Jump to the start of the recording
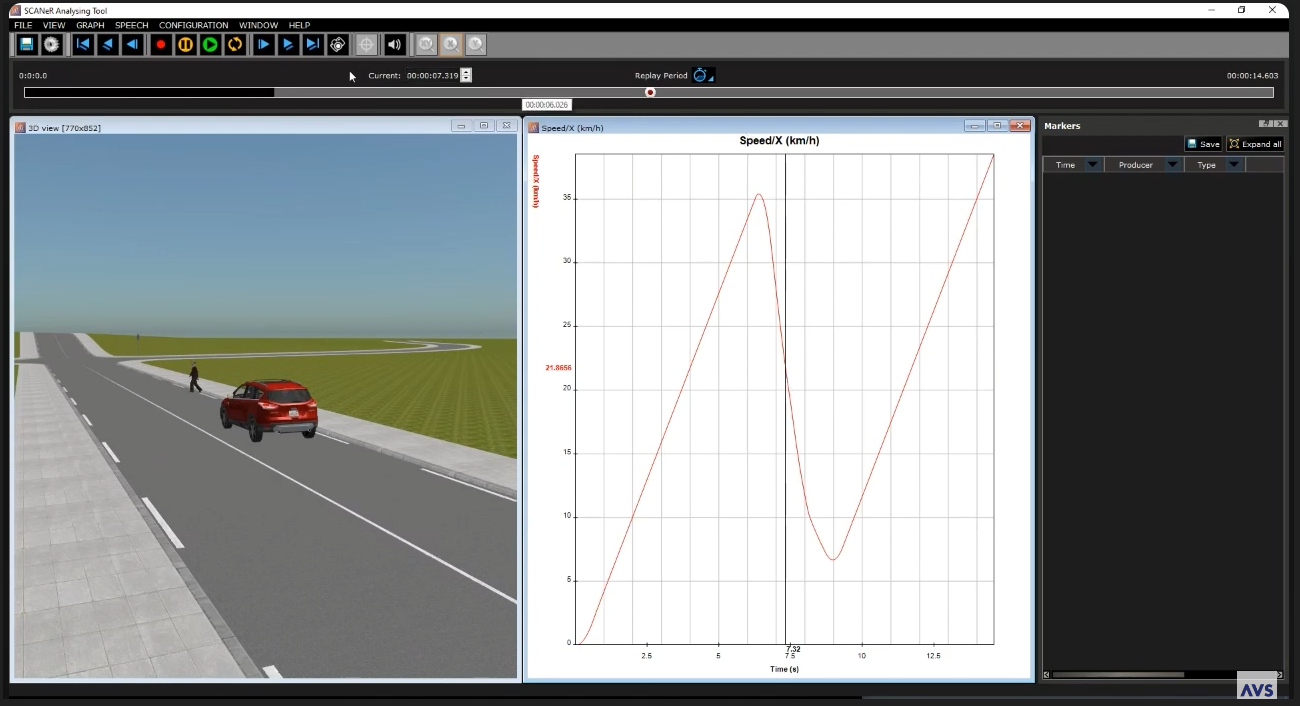The image size is (1300, 706). coord(83,45)
